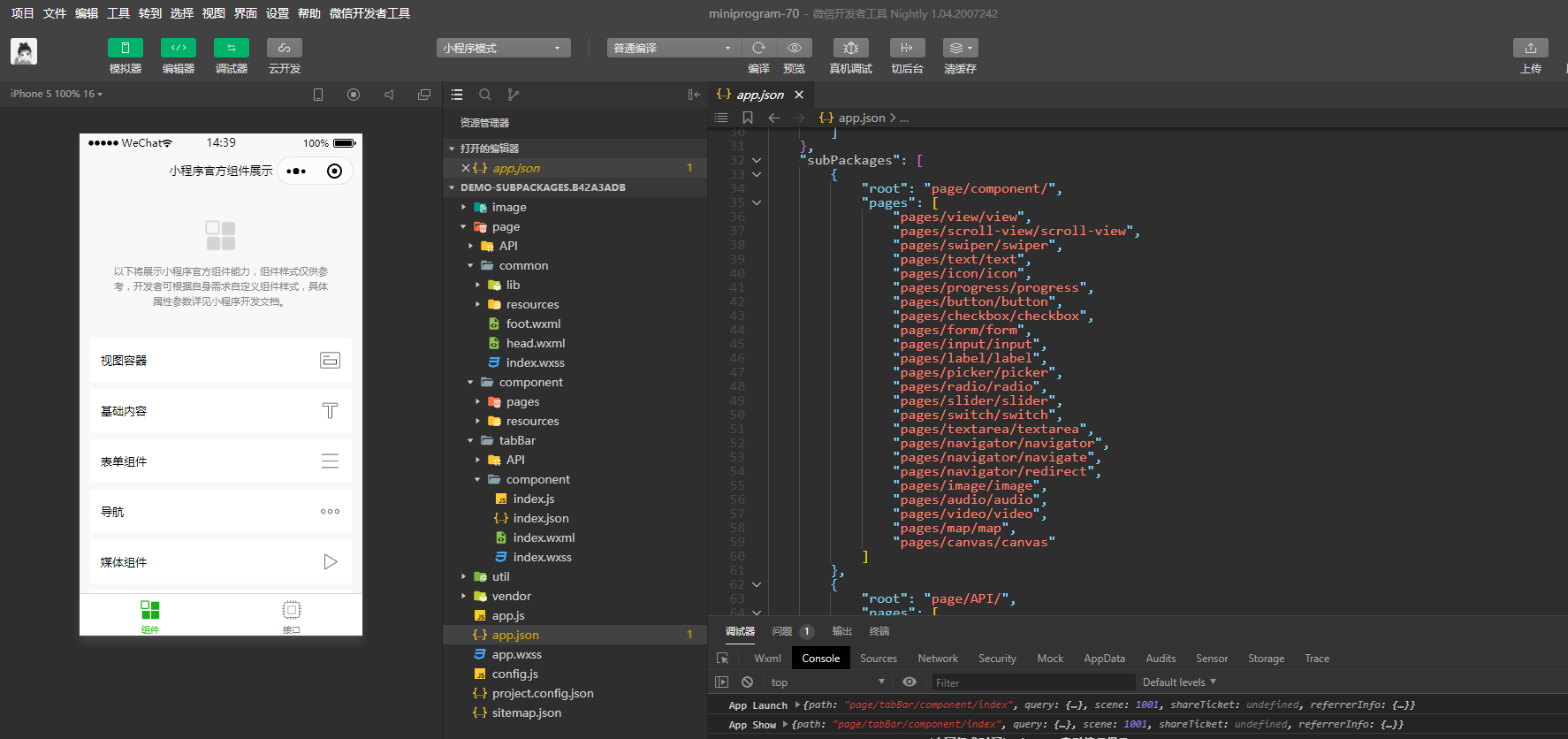
Task: Click the 真机调试 bug icon
Action: click(x=850, y=48)
